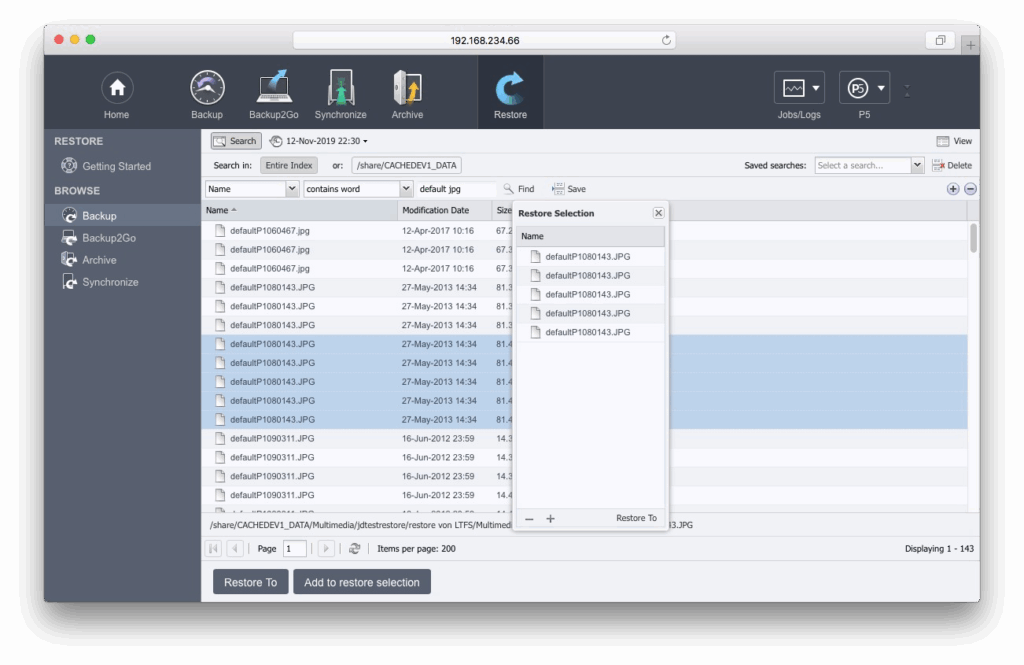Open the Synchronize module
Image resolution: width=1024 pixels, height=665 pixels.
pos(340,89)
